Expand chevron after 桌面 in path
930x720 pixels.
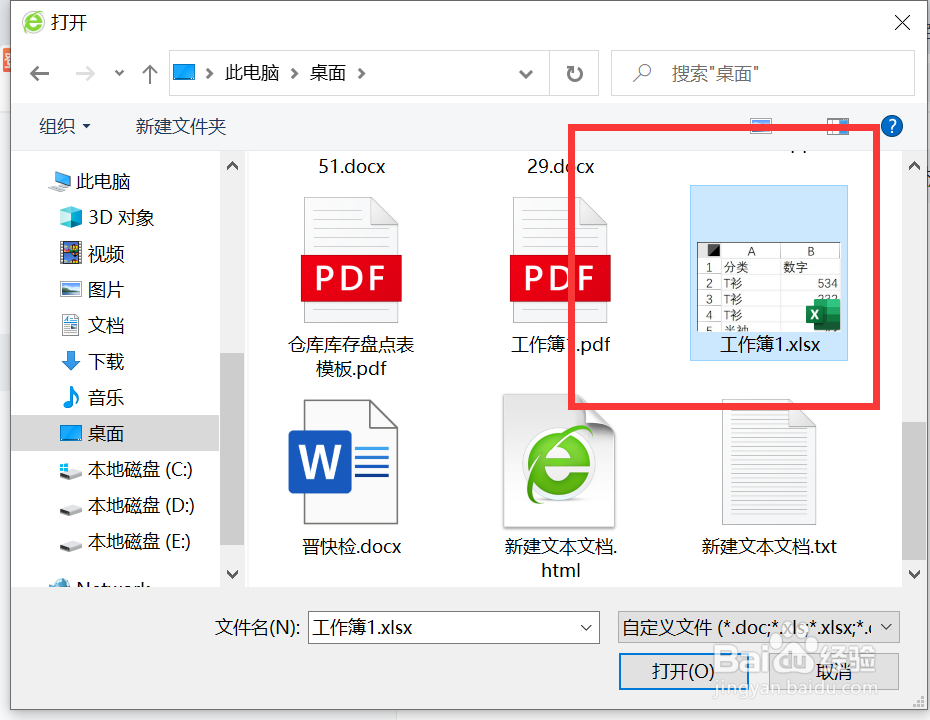click(x=361, y=74)
